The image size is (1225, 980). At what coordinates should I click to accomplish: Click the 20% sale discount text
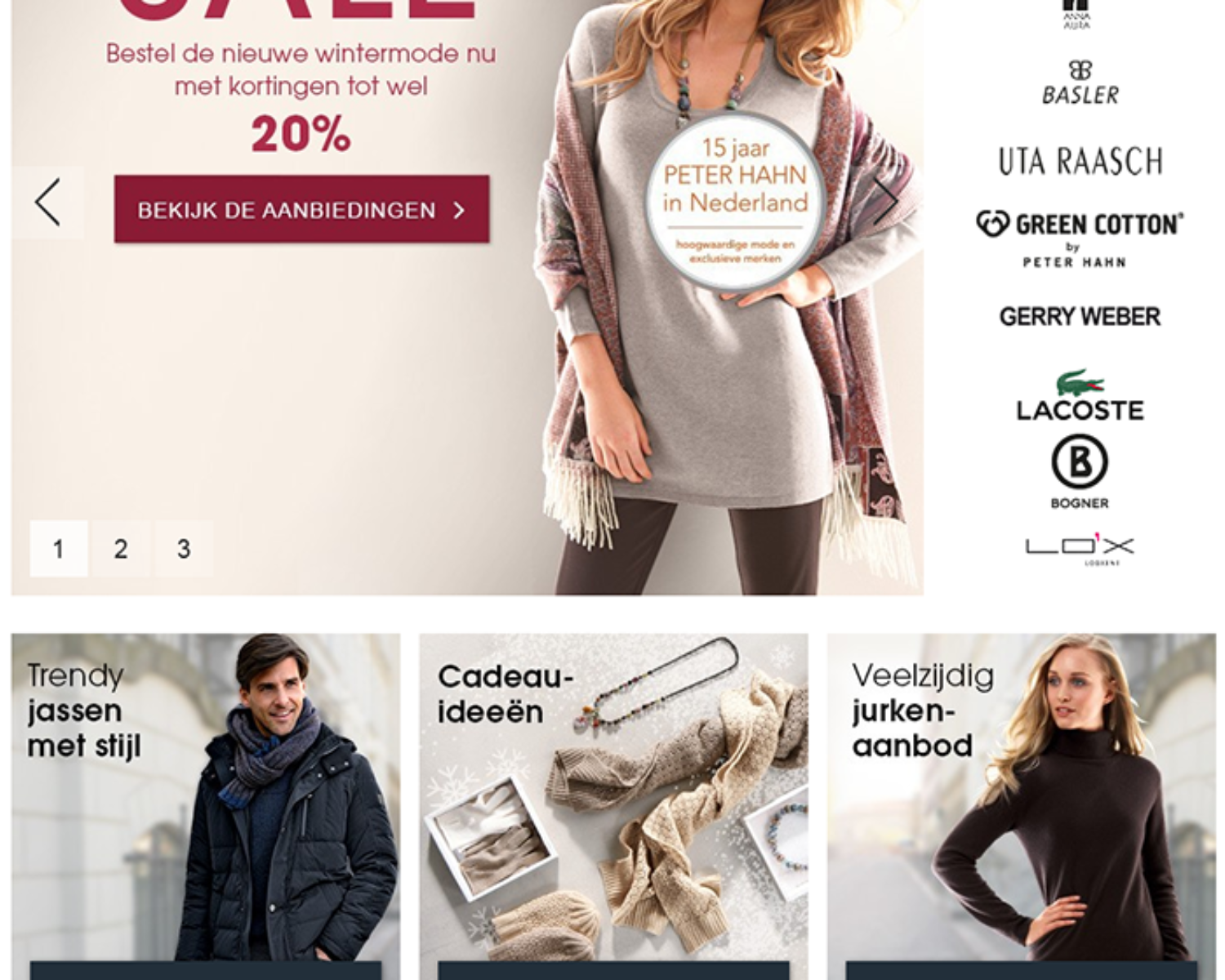(x=301, y=135)
